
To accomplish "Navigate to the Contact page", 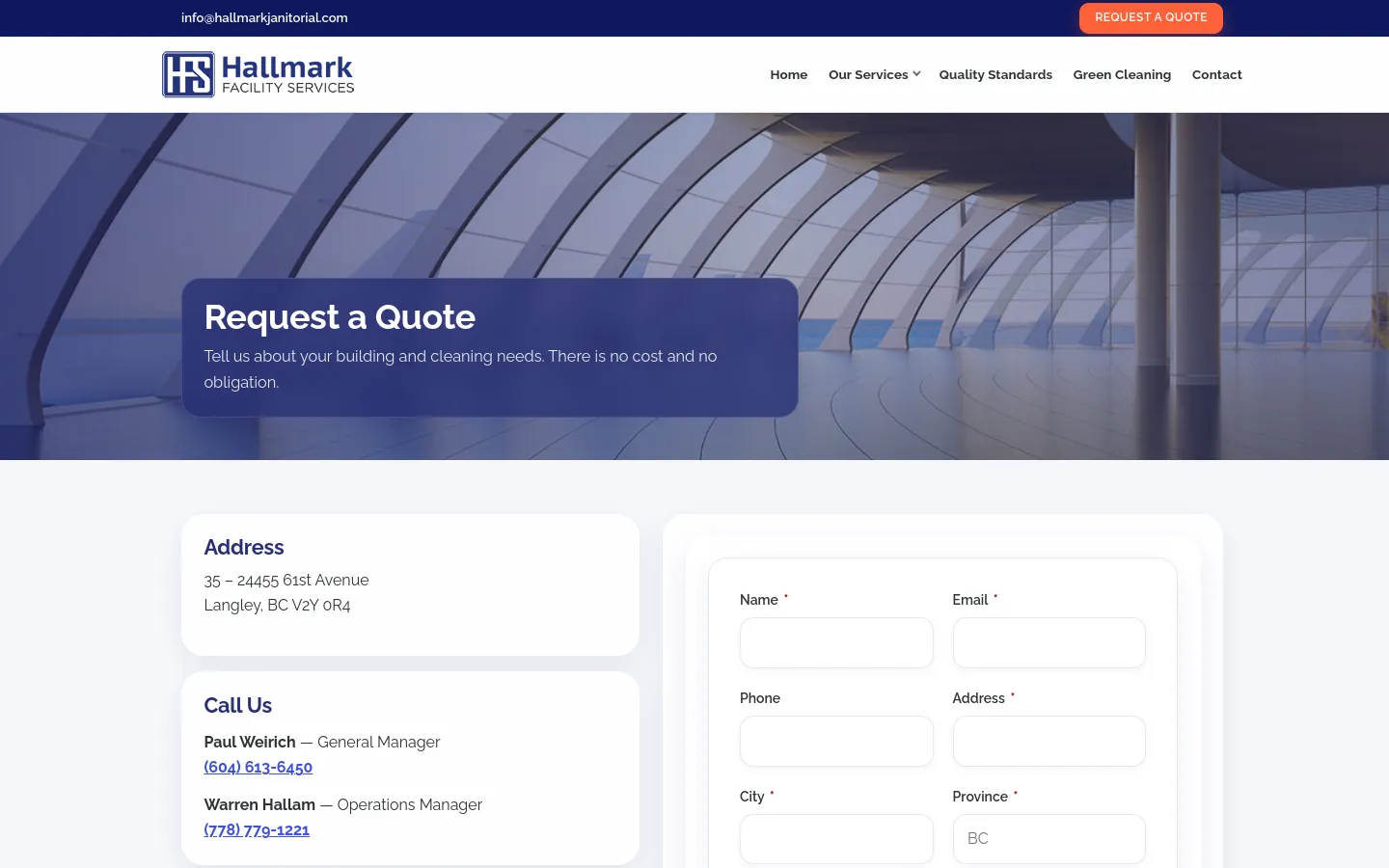I will [1216, 74].
